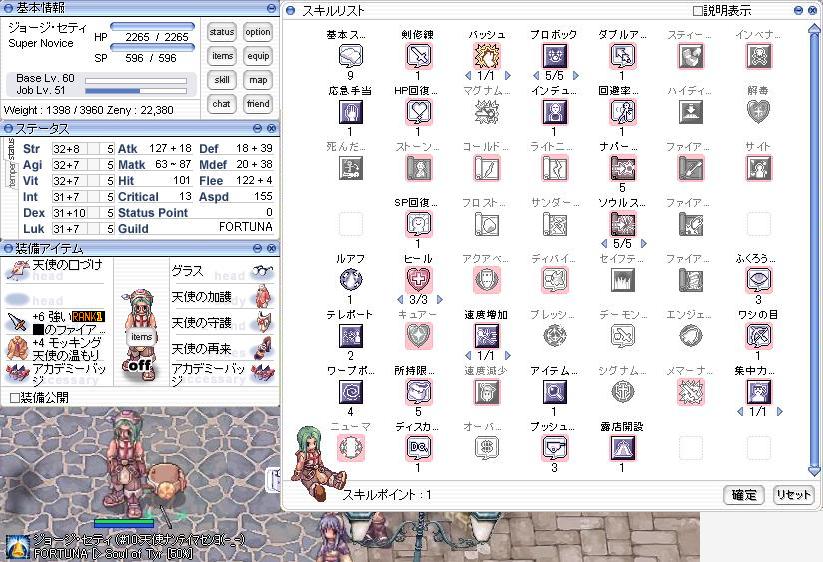This screenshot has width=823, height=562.
Task: Open the equip window button
Action: pos(258,56)
